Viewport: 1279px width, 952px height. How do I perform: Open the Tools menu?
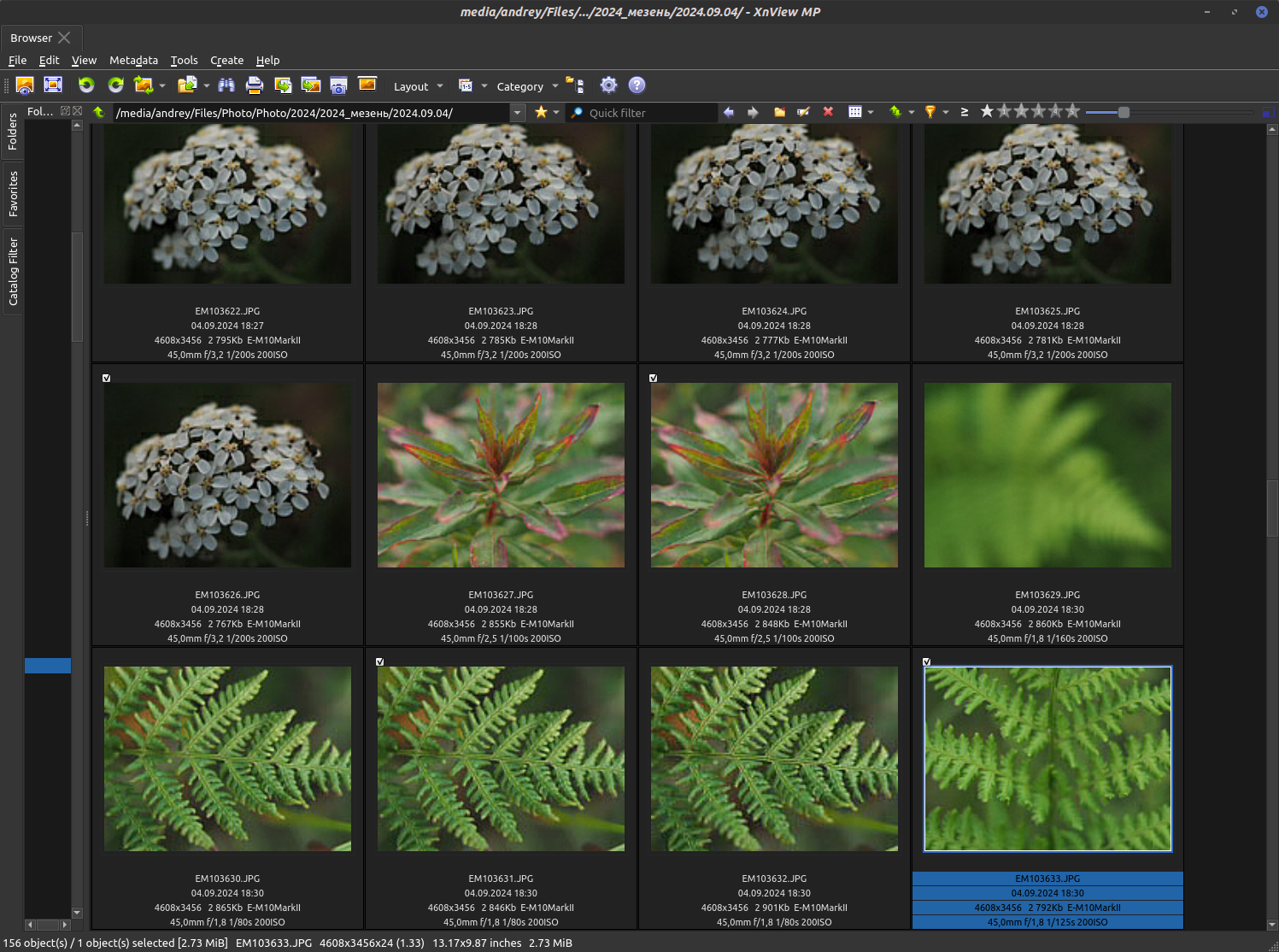184,60
